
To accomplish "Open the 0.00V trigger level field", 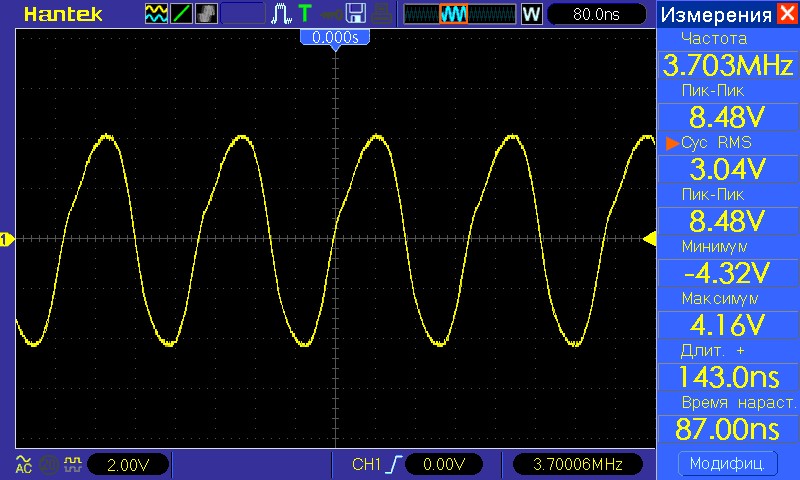I will tap(444, 464).
